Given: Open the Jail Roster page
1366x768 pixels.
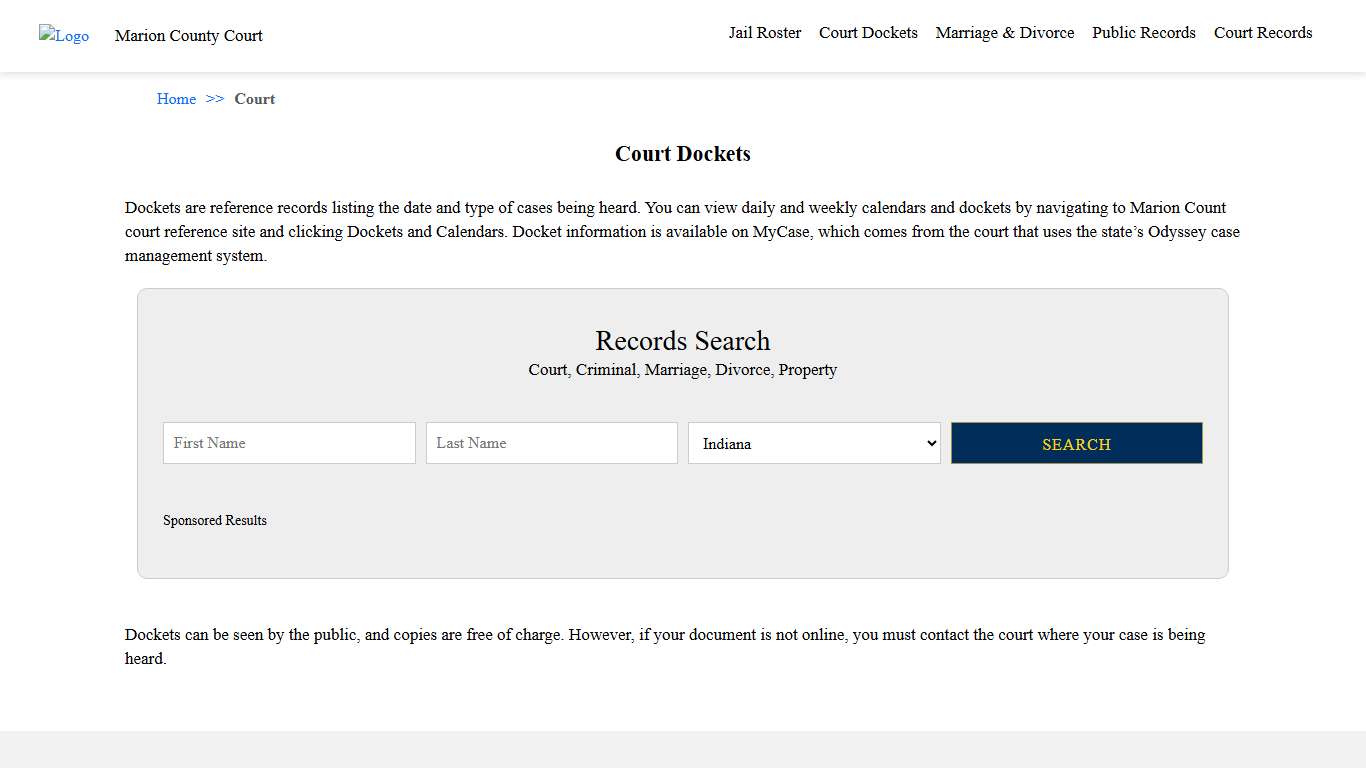Looking at the screenshot, I should (764, 33).
